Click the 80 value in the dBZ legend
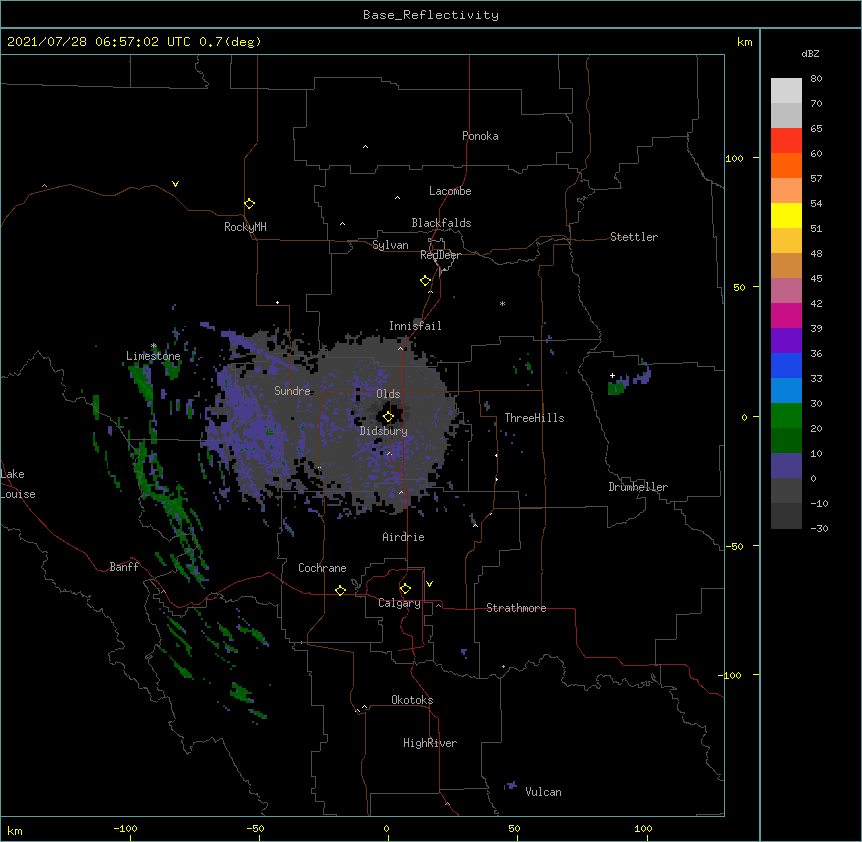 816,79
